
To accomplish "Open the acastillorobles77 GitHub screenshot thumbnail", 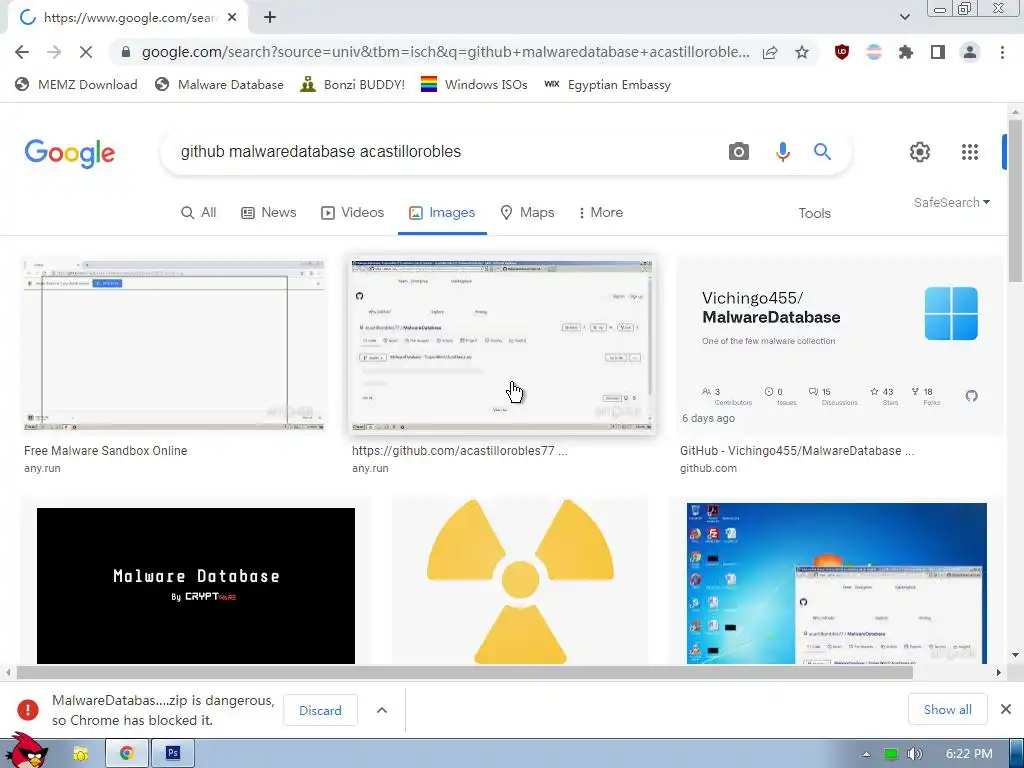I will coord(502,345).
